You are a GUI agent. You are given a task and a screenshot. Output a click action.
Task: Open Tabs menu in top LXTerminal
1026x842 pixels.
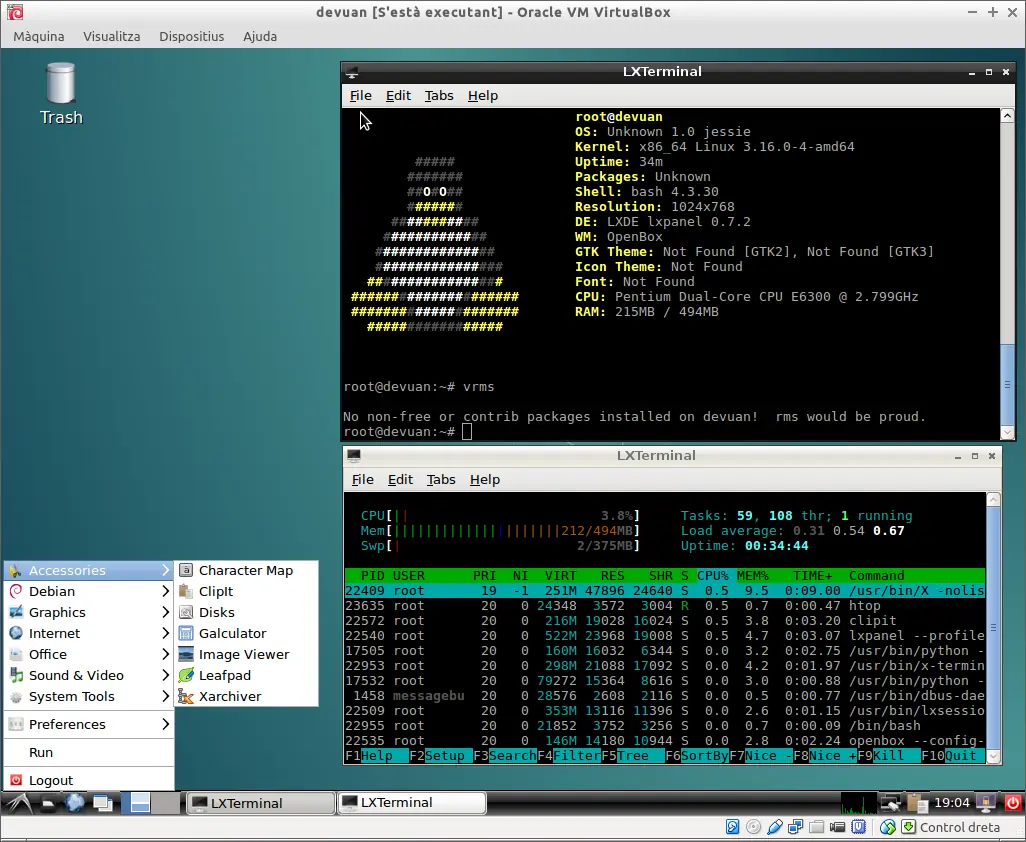pyautogui.click(x=439, y=96)
